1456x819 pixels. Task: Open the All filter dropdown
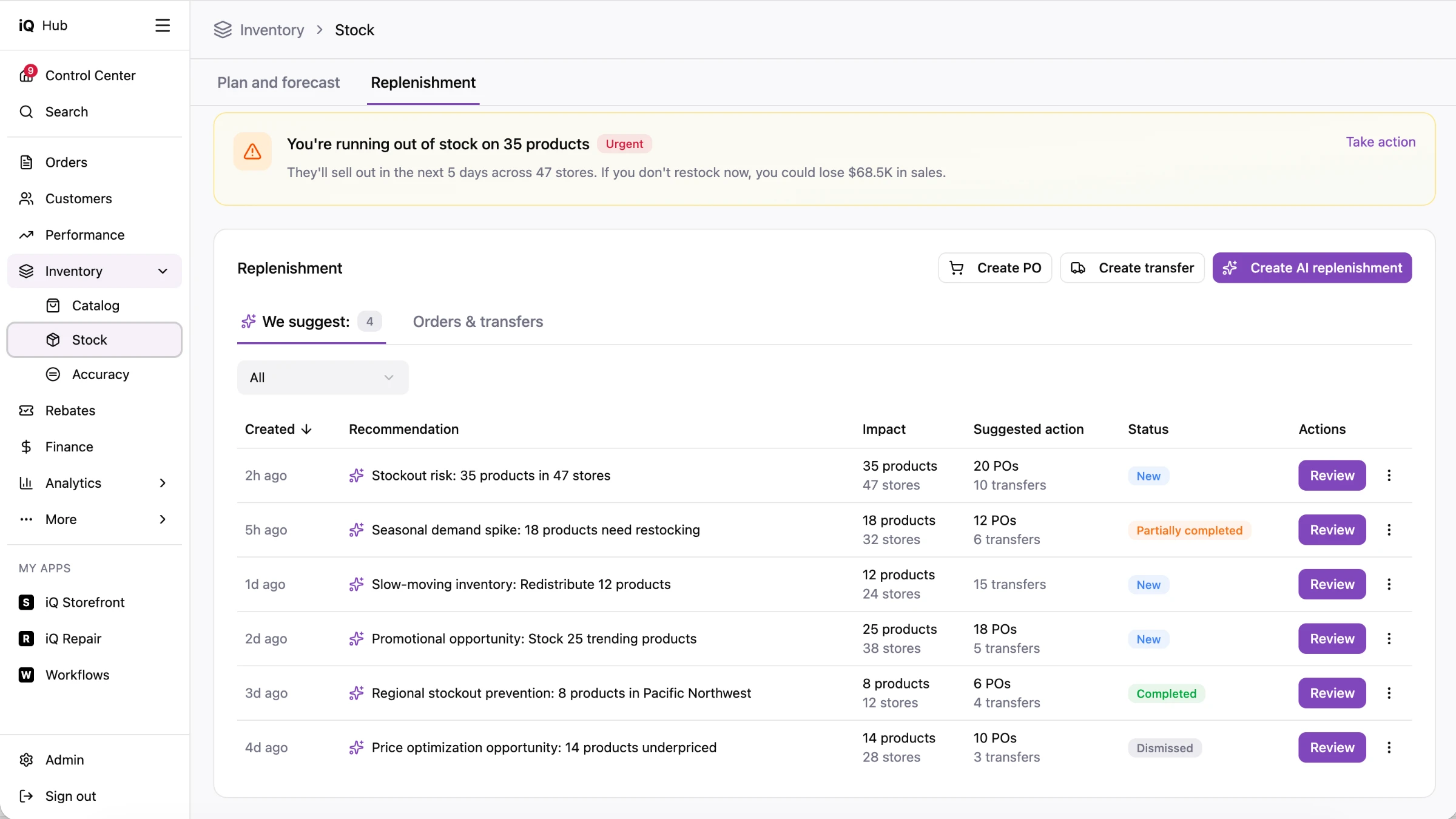point(323,378)
